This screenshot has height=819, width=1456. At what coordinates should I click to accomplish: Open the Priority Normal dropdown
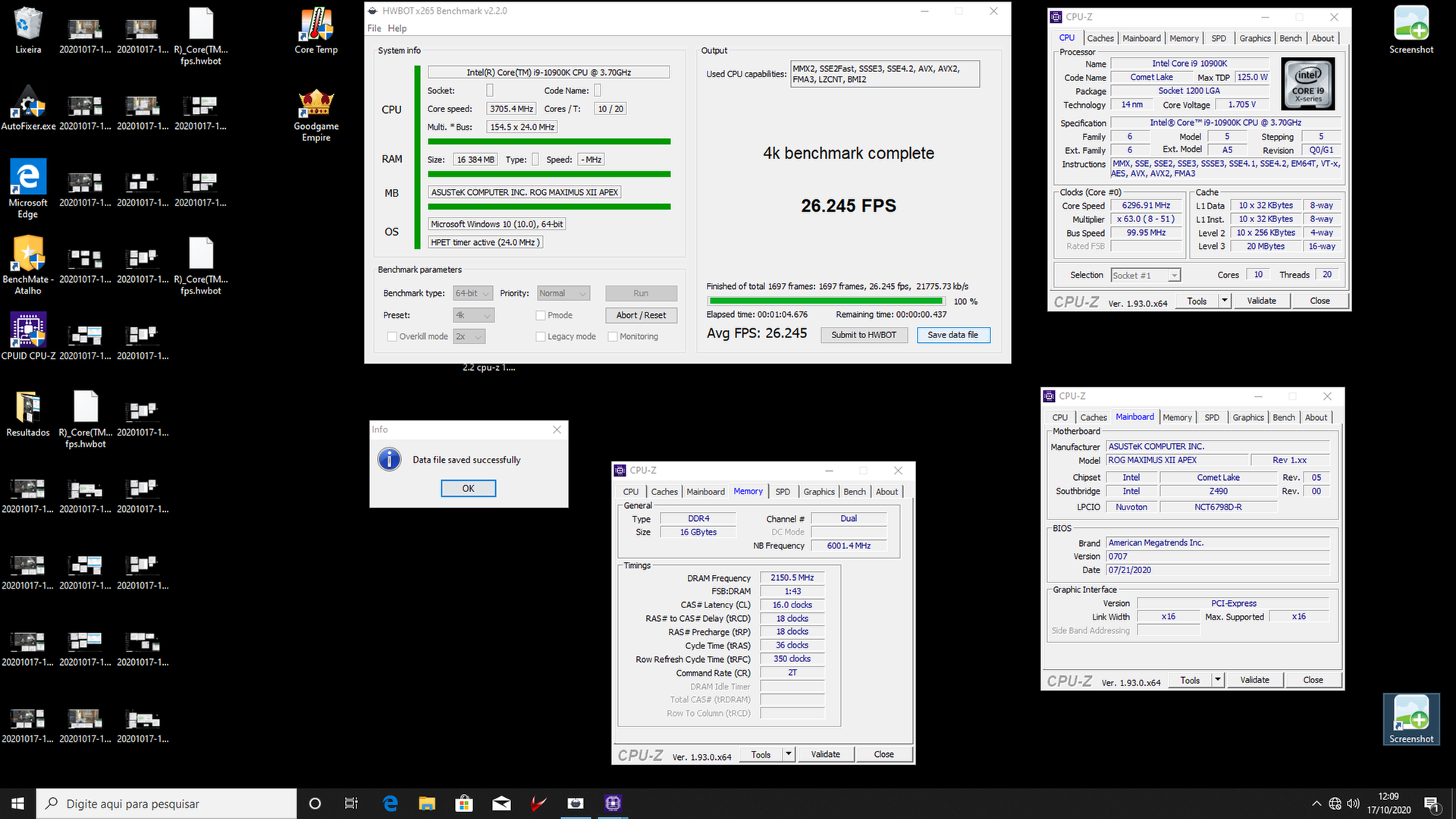563,293
